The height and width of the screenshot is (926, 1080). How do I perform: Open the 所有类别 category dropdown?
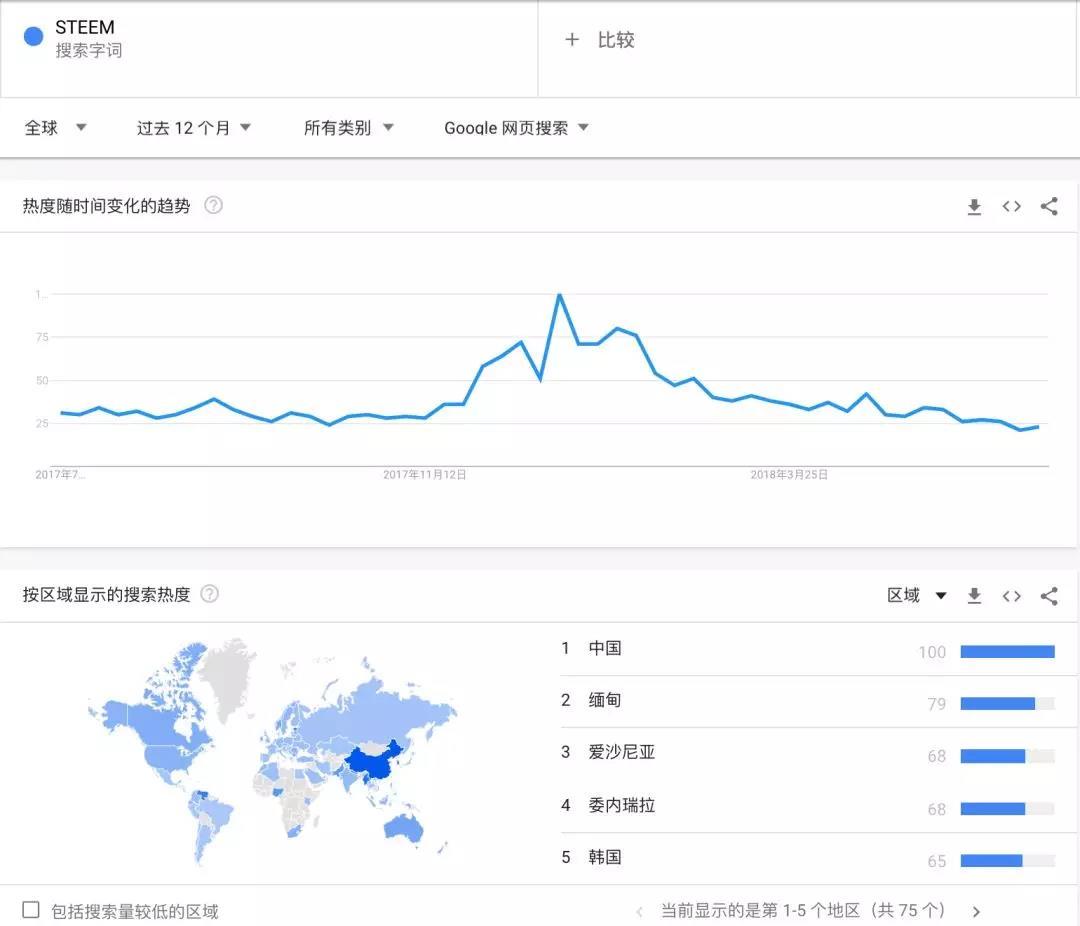349,127
